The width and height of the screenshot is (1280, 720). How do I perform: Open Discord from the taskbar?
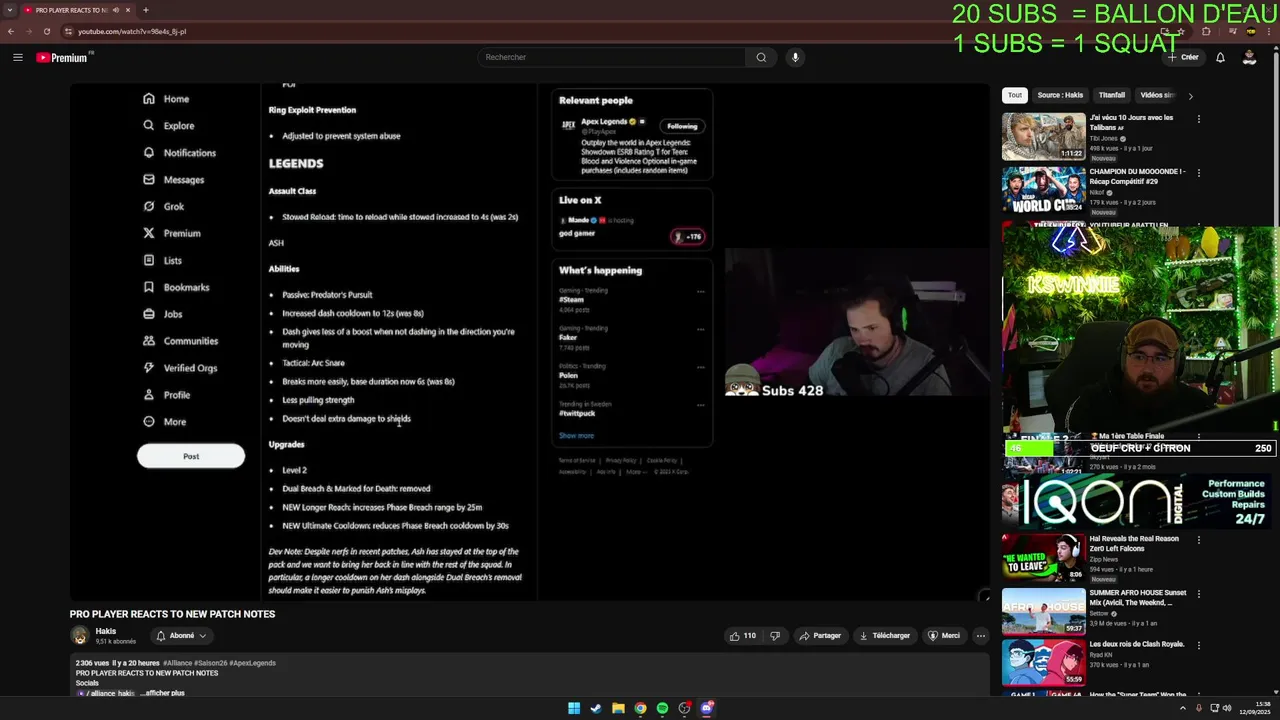coord(707,708)
